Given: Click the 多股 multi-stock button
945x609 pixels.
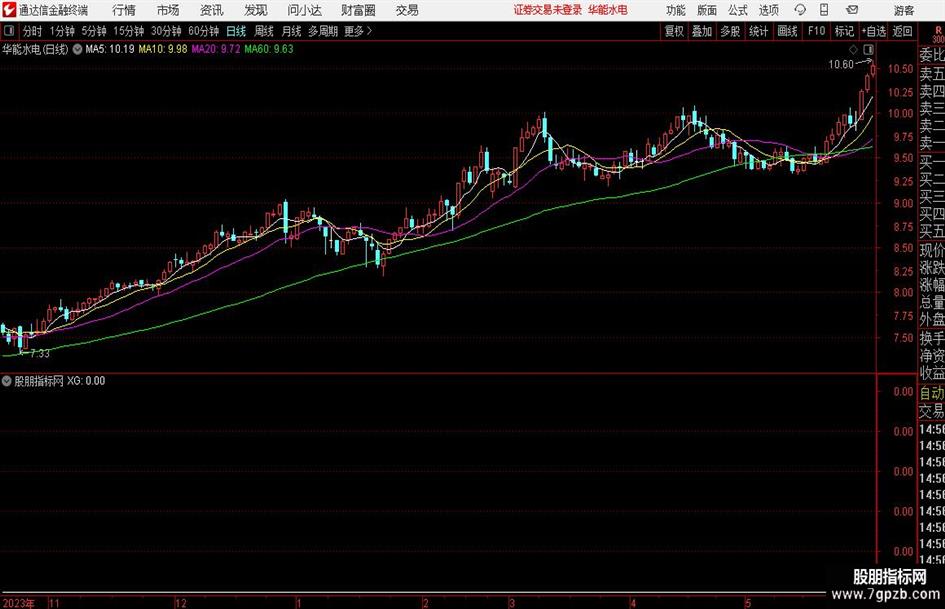Looking at the screenshot, I should click(x=730, y=31).
